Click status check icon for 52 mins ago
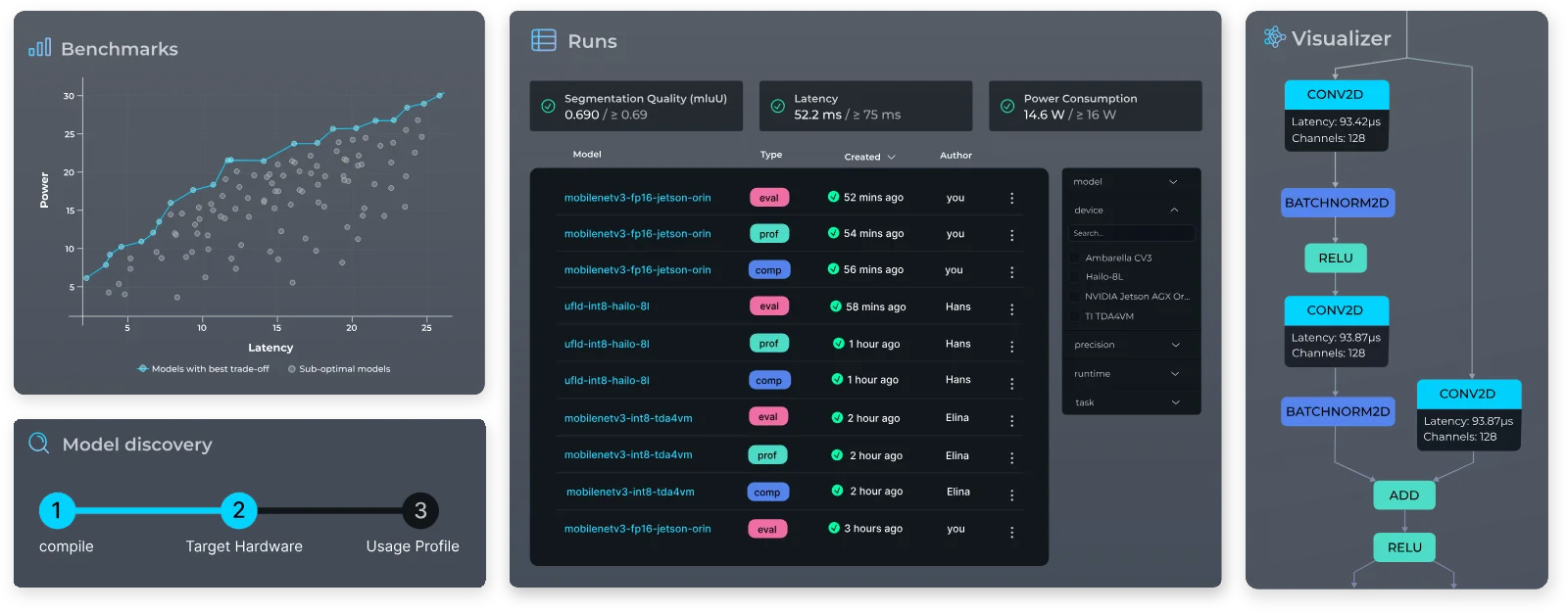Viewport: 1568px width, 613px height. (833, 197)
